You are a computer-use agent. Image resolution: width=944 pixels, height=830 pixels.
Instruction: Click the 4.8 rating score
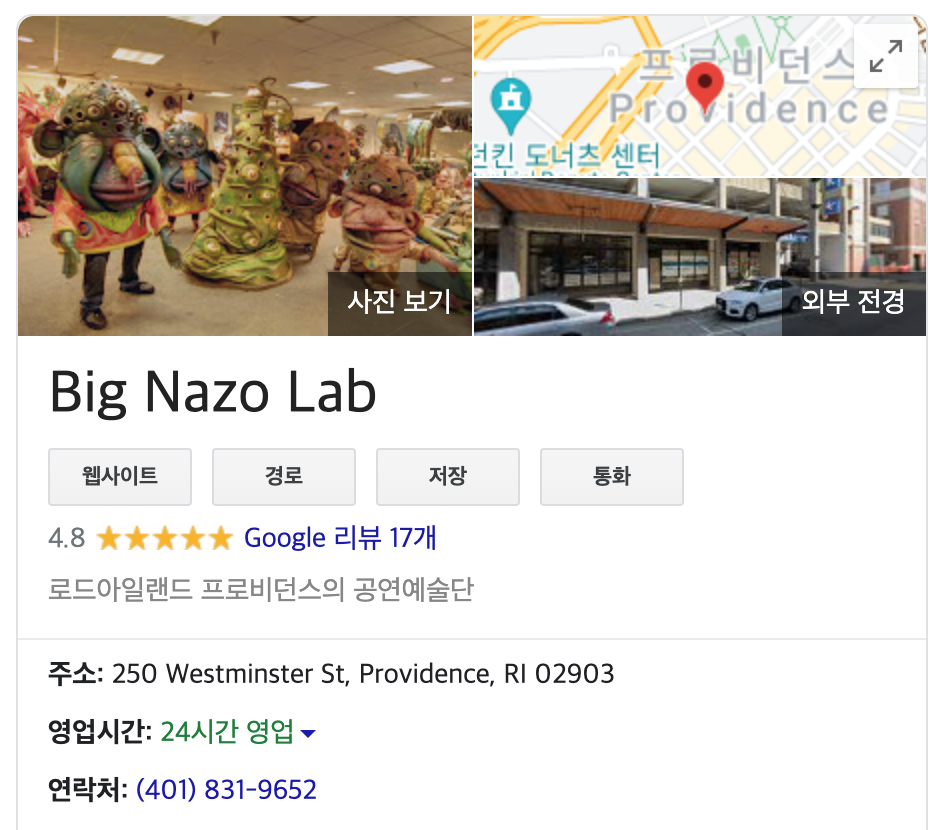(x=67, y=537)
